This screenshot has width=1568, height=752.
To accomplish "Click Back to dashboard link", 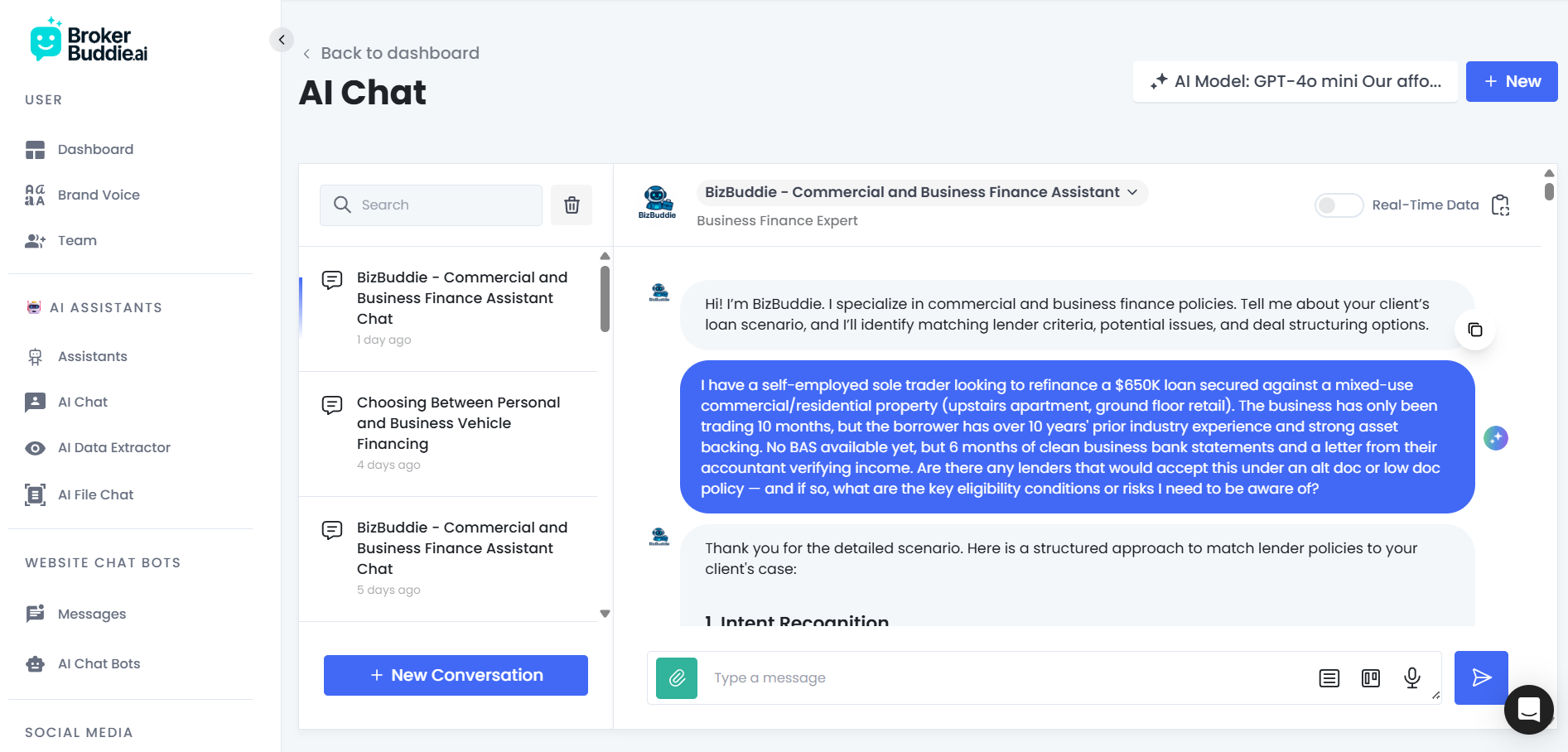I will (x=399, y=53).
